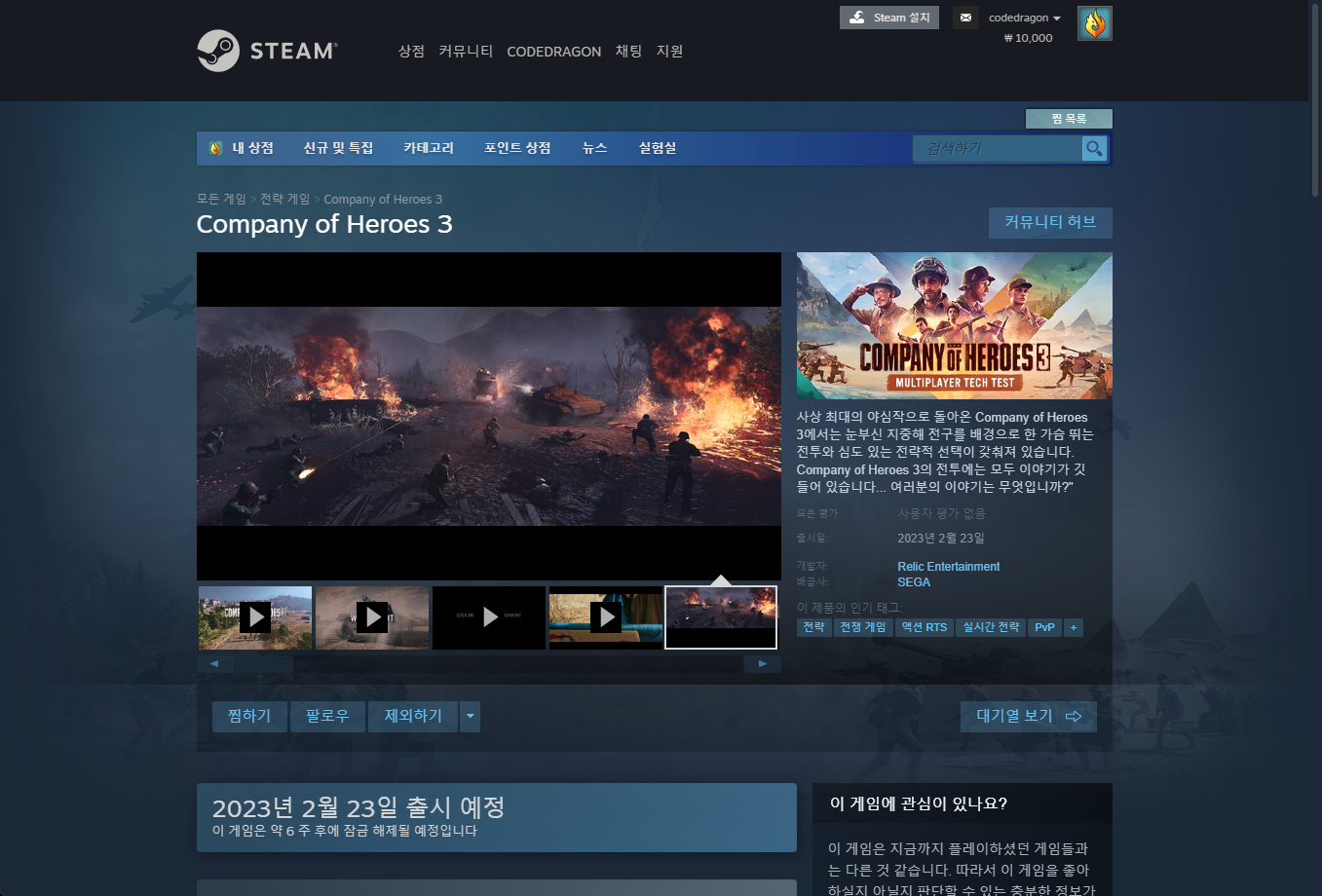1322x896 pixels.
Task: Click the 찜 목록 wishlist button
Action: (x=1069, y=119)
